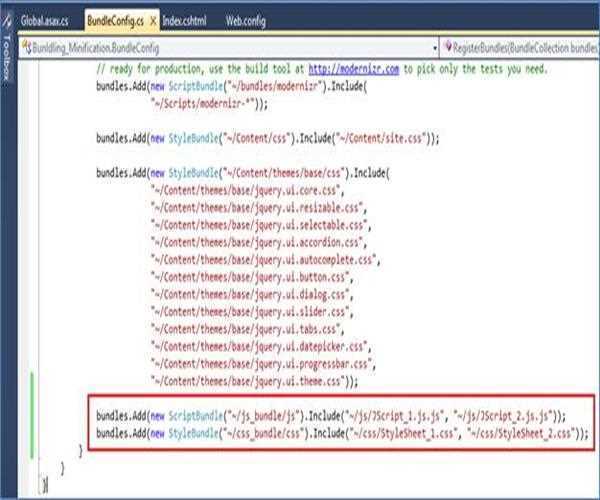Switch to the Global.asax.cs tab
This screenshot has height=500, width=600.
point(45,20)
